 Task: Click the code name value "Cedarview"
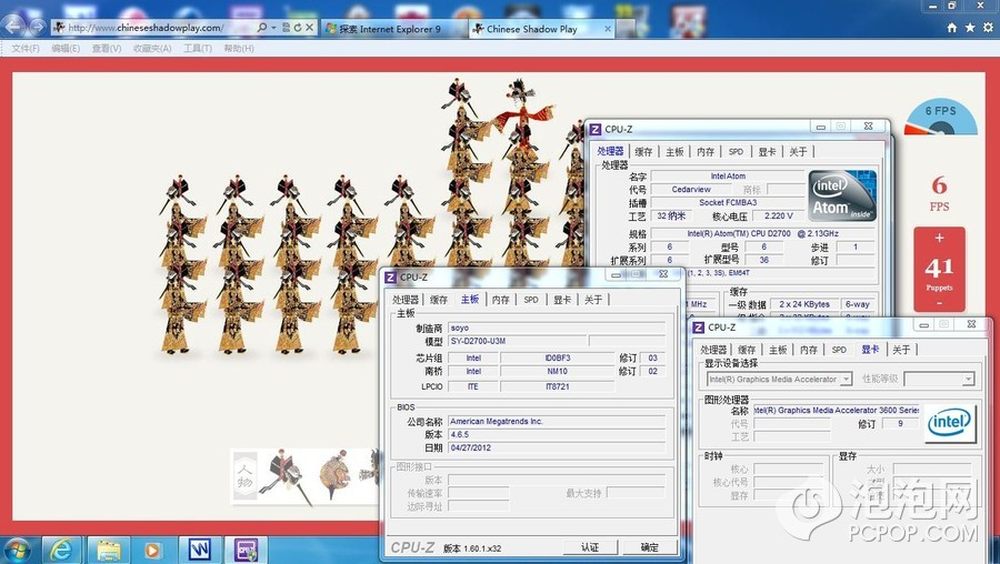691,189
